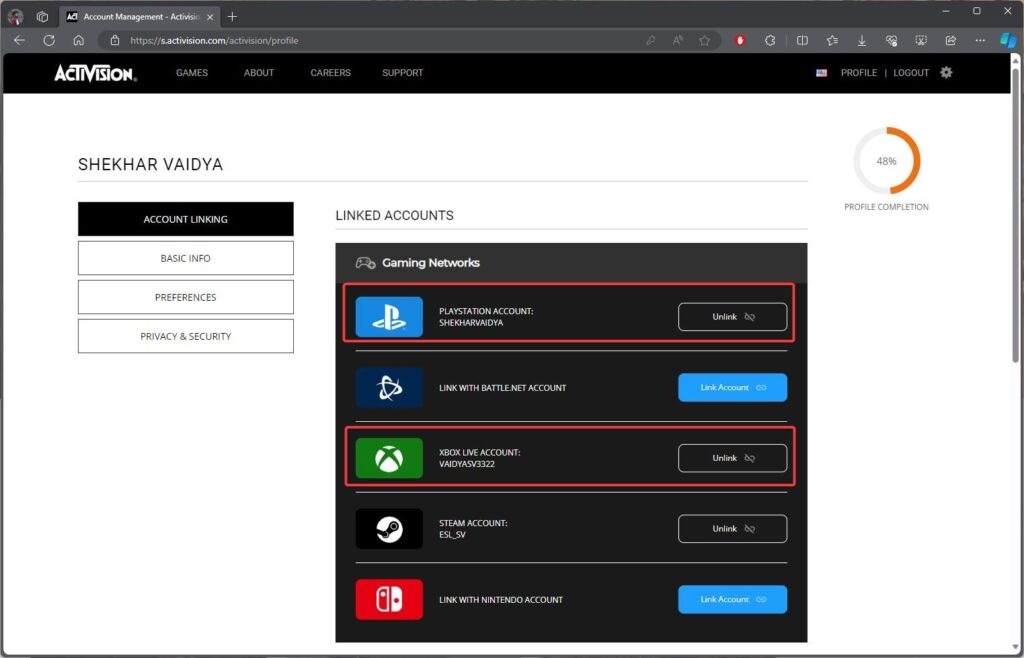
Task: Link the Battle.net account
Action: pyautogui.click(x=733, y=388)
